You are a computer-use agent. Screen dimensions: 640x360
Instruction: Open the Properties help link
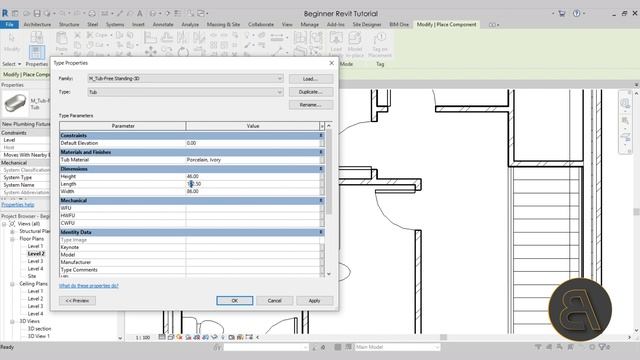coord(18,204)
